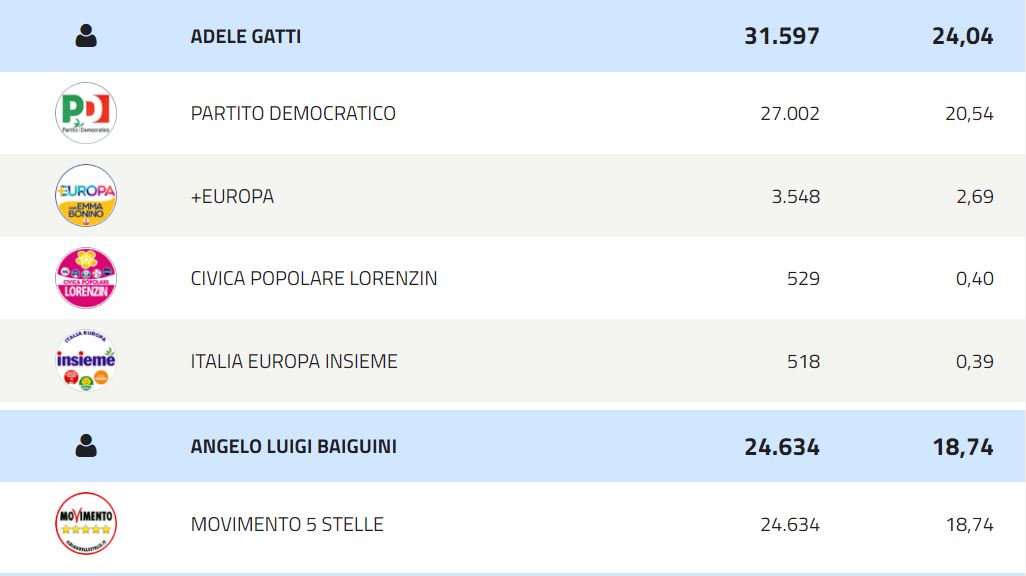
Task: Click the MOVIMENTO 5 STELLE party name
Action: click(287, 525)
